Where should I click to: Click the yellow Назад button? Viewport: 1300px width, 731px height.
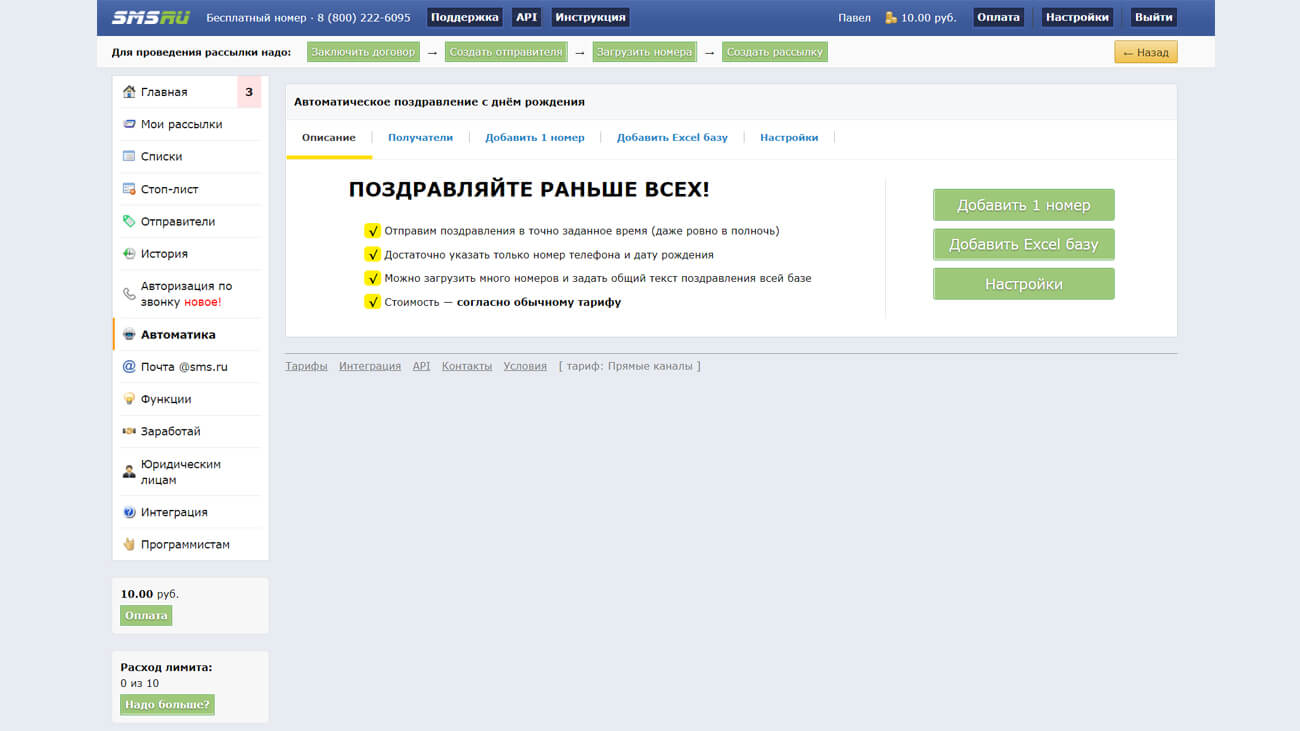pyautogui.click(x=1145, y=52)
